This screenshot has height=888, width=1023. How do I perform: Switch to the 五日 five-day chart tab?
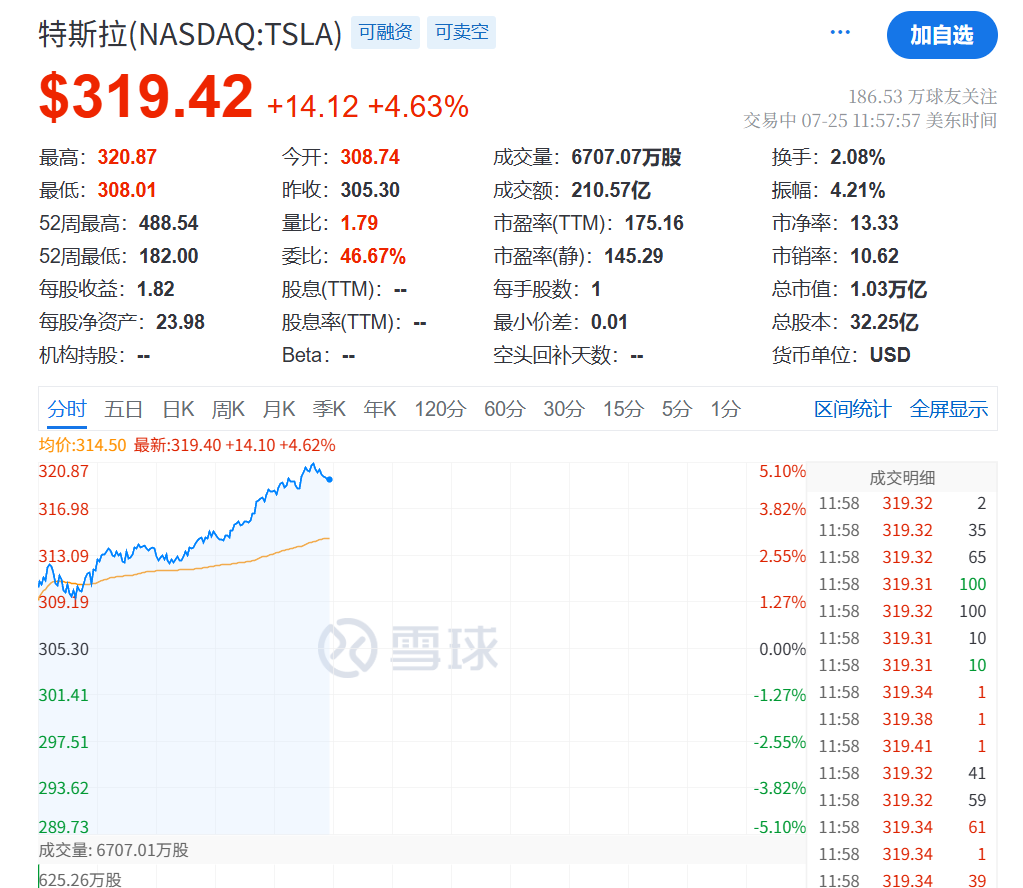point(123,409)
